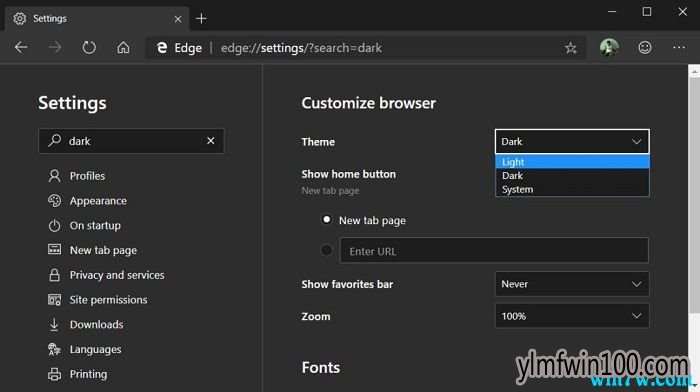Select the Settings browser tab
Viewport: 700px width, 392px height.
click(x=97, y=19)
